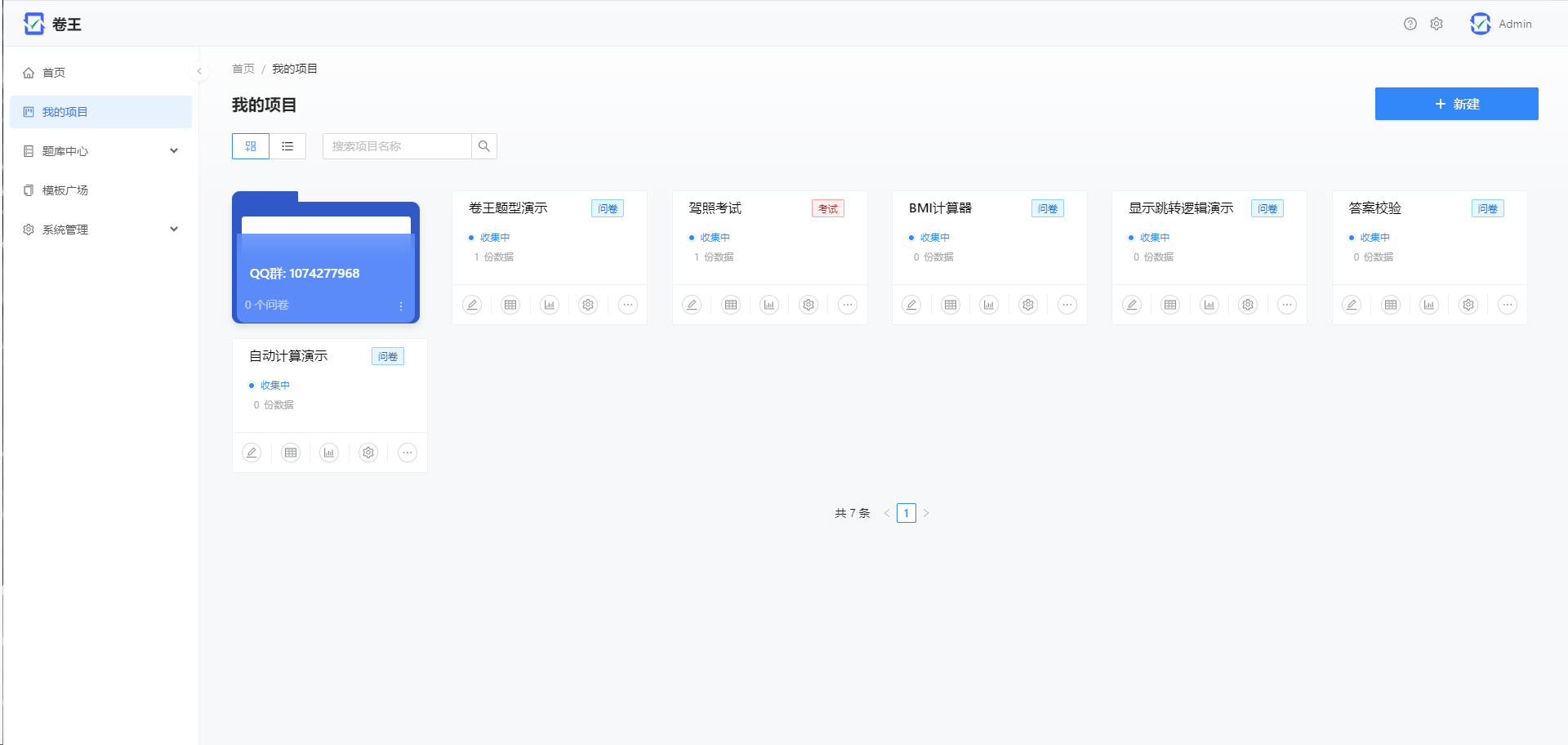Screen dimensions: 1568x745
Task: Go to 首页 in sidebar
Action: 101,73
